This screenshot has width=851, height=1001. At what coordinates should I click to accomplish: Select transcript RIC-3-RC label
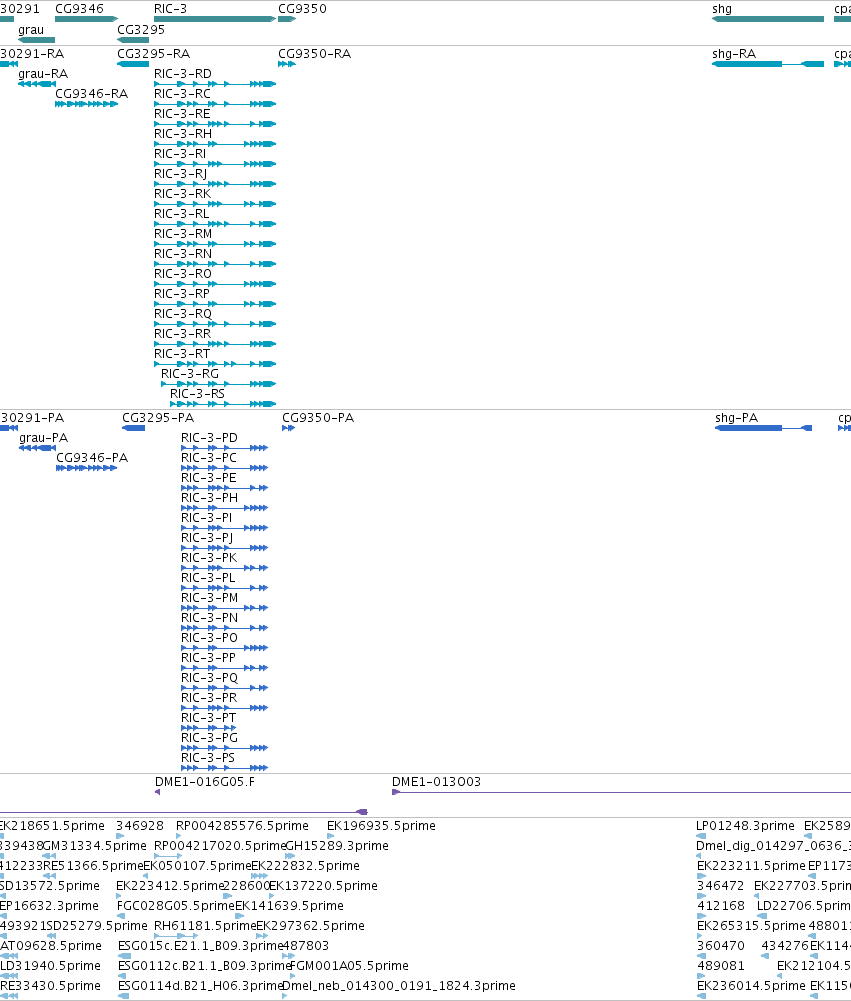coord(183,94)
